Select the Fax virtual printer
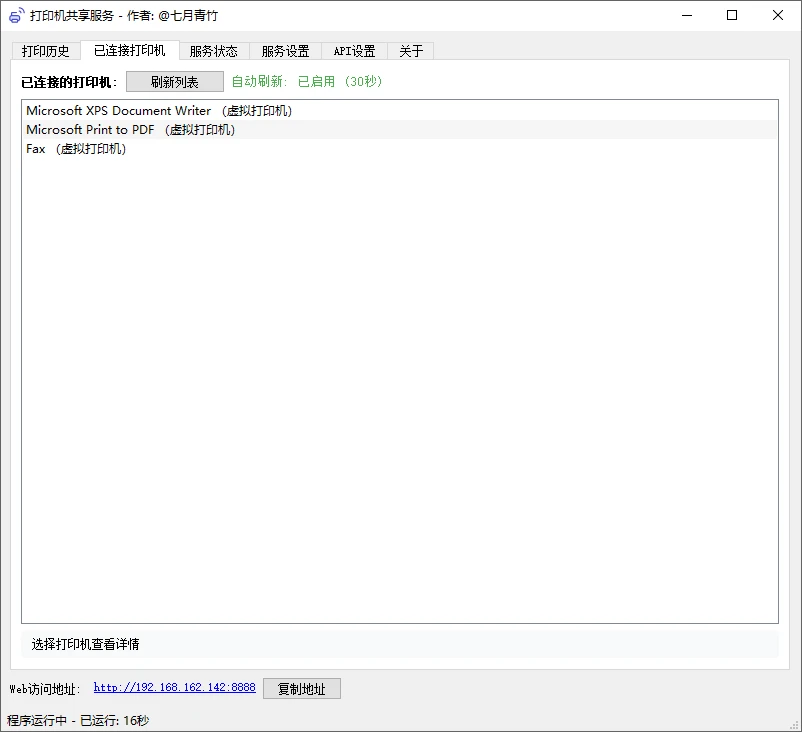802x732 pixels. [77, 148]
